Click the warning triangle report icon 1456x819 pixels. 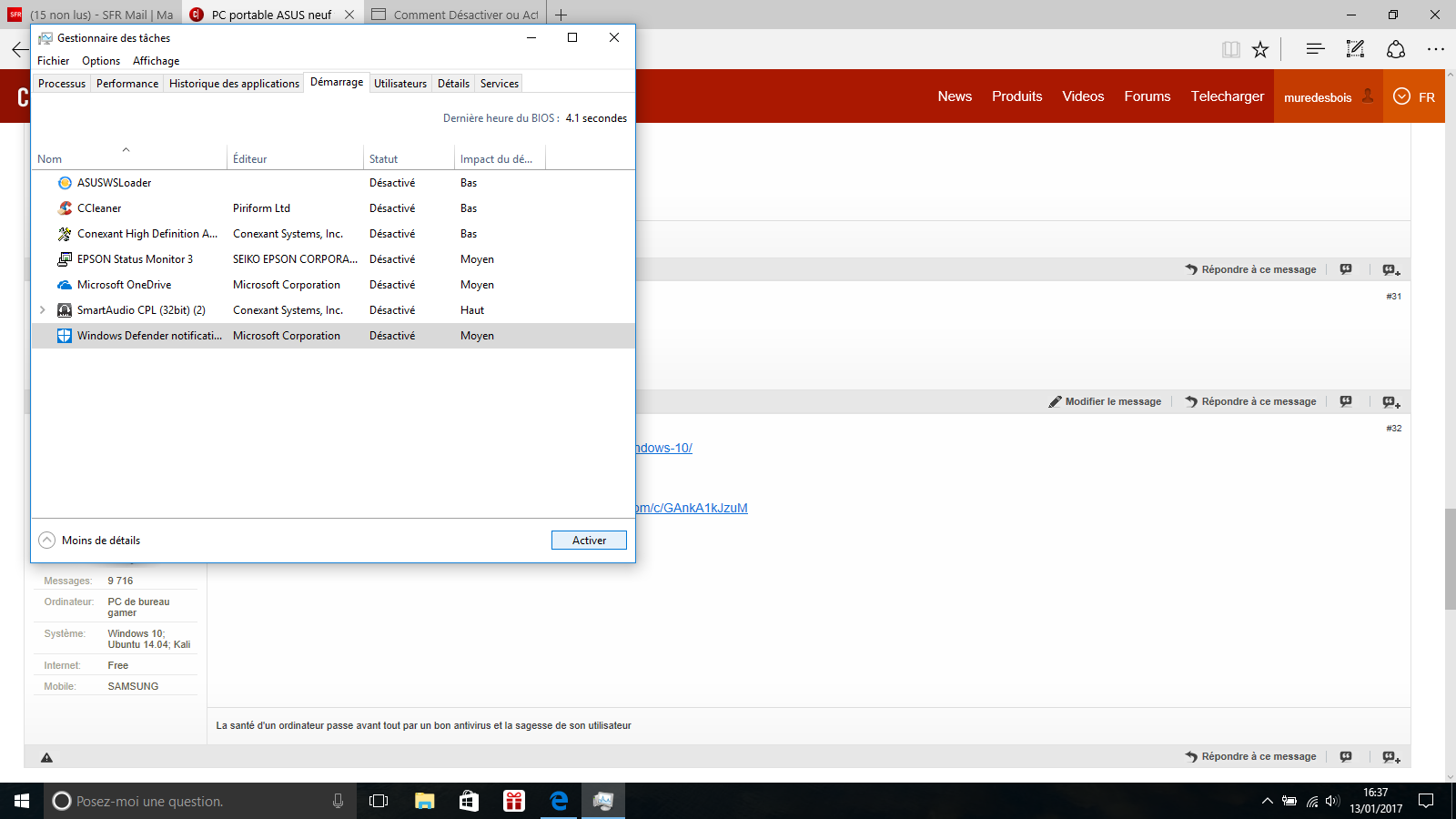point(47,757)
